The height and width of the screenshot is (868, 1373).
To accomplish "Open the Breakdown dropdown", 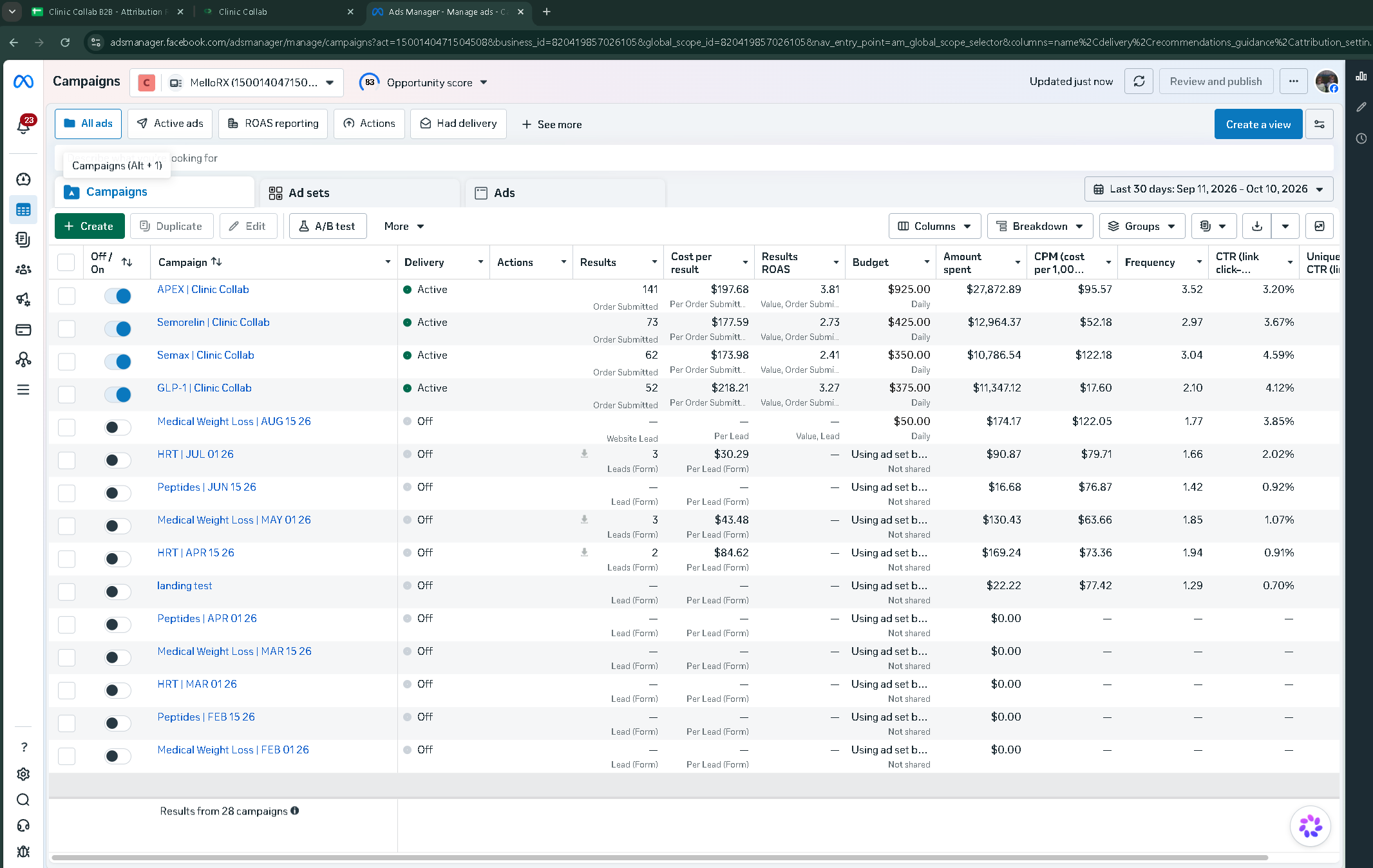I will [1039, 226].
